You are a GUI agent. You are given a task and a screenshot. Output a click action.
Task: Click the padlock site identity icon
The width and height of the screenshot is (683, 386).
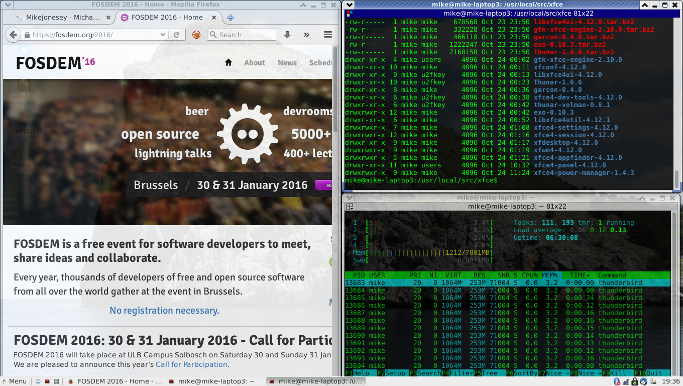27,35
